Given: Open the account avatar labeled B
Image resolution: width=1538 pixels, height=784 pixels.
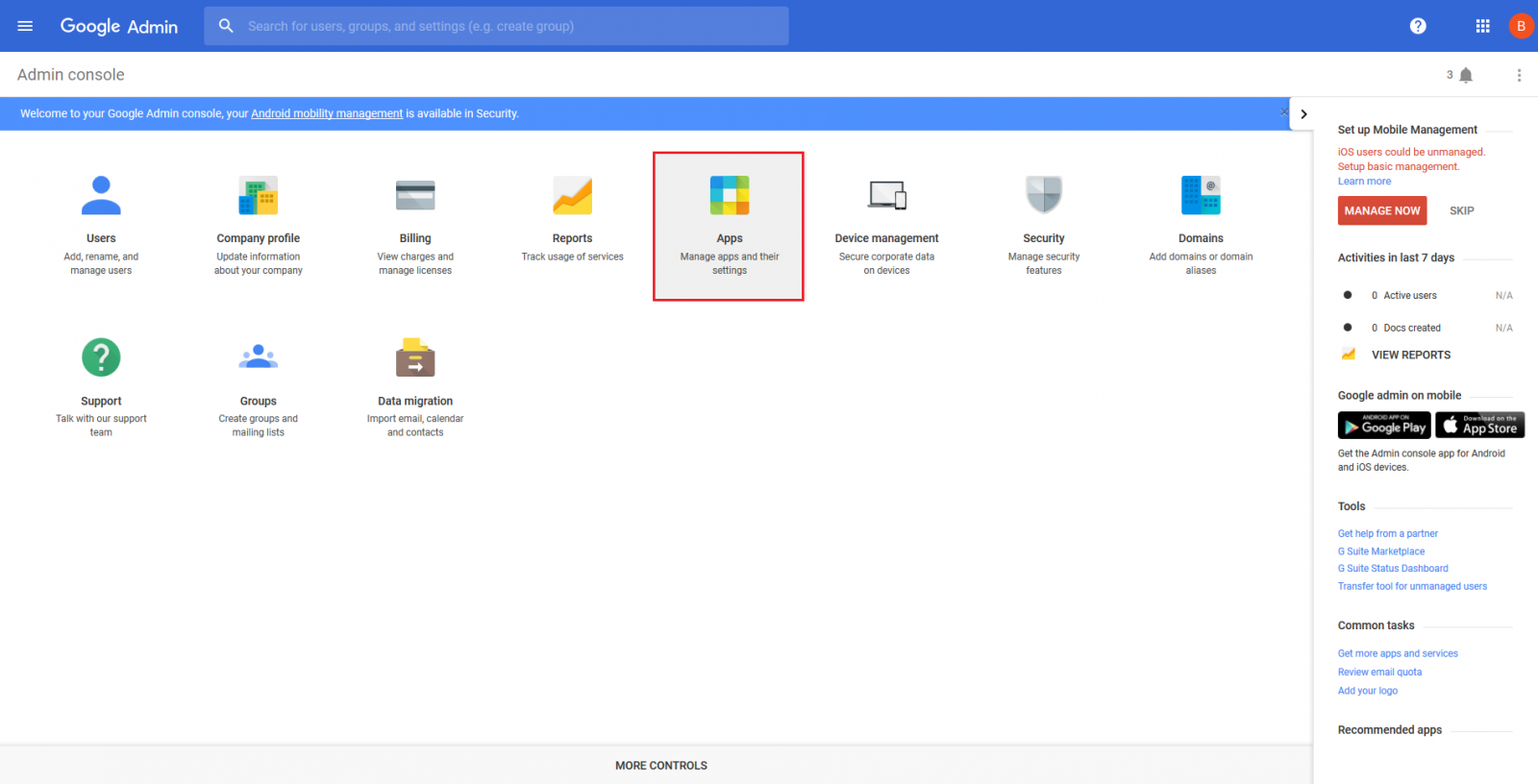Looking at the screenshot, I should point(1521,26).
